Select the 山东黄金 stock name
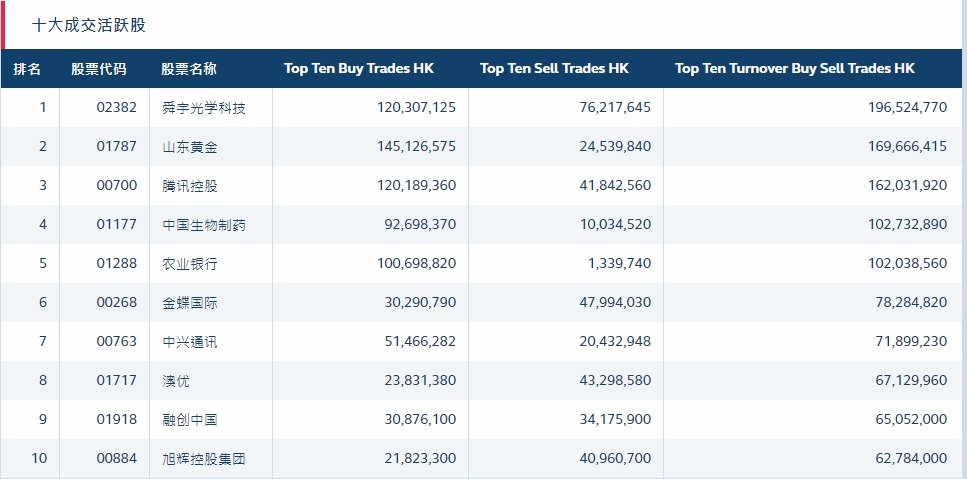Image resolution: width=967 pixels, height=479 pixels. (189, 147)
